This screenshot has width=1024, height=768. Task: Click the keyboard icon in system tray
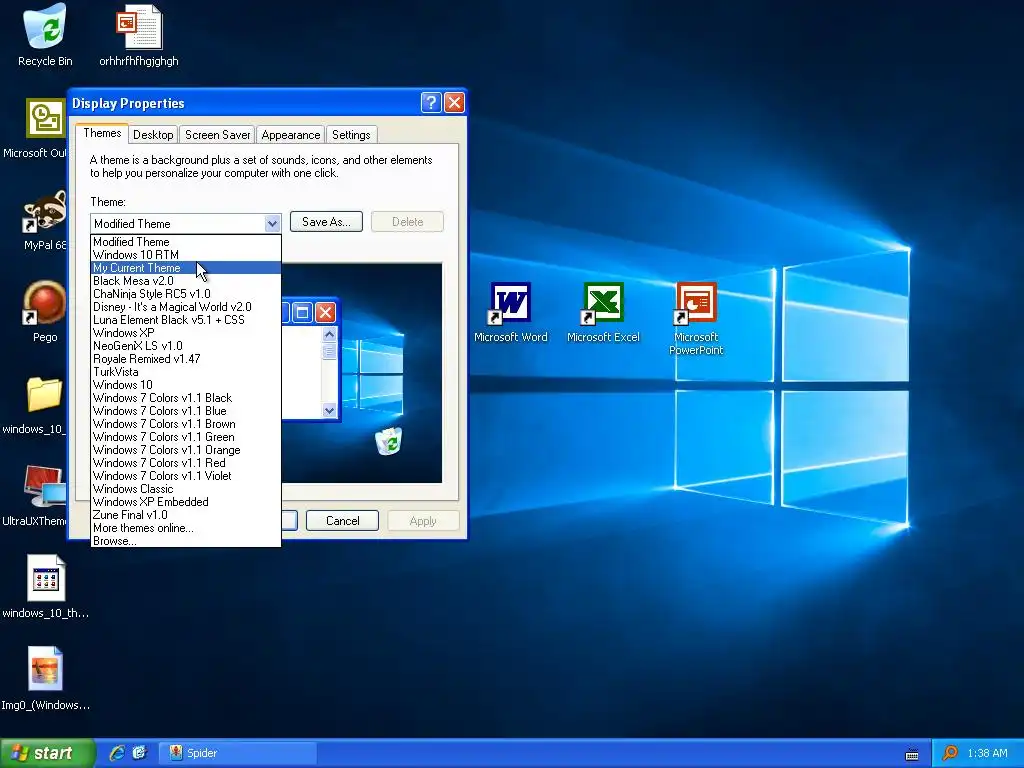pyautogui.click(x=912, y=754)
